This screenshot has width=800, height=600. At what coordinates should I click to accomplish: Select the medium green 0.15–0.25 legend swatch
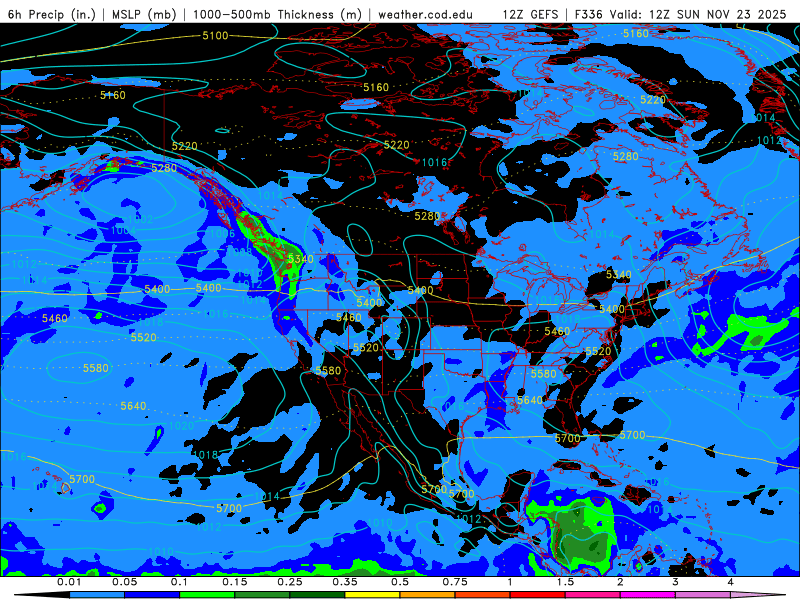pos(262,595)
